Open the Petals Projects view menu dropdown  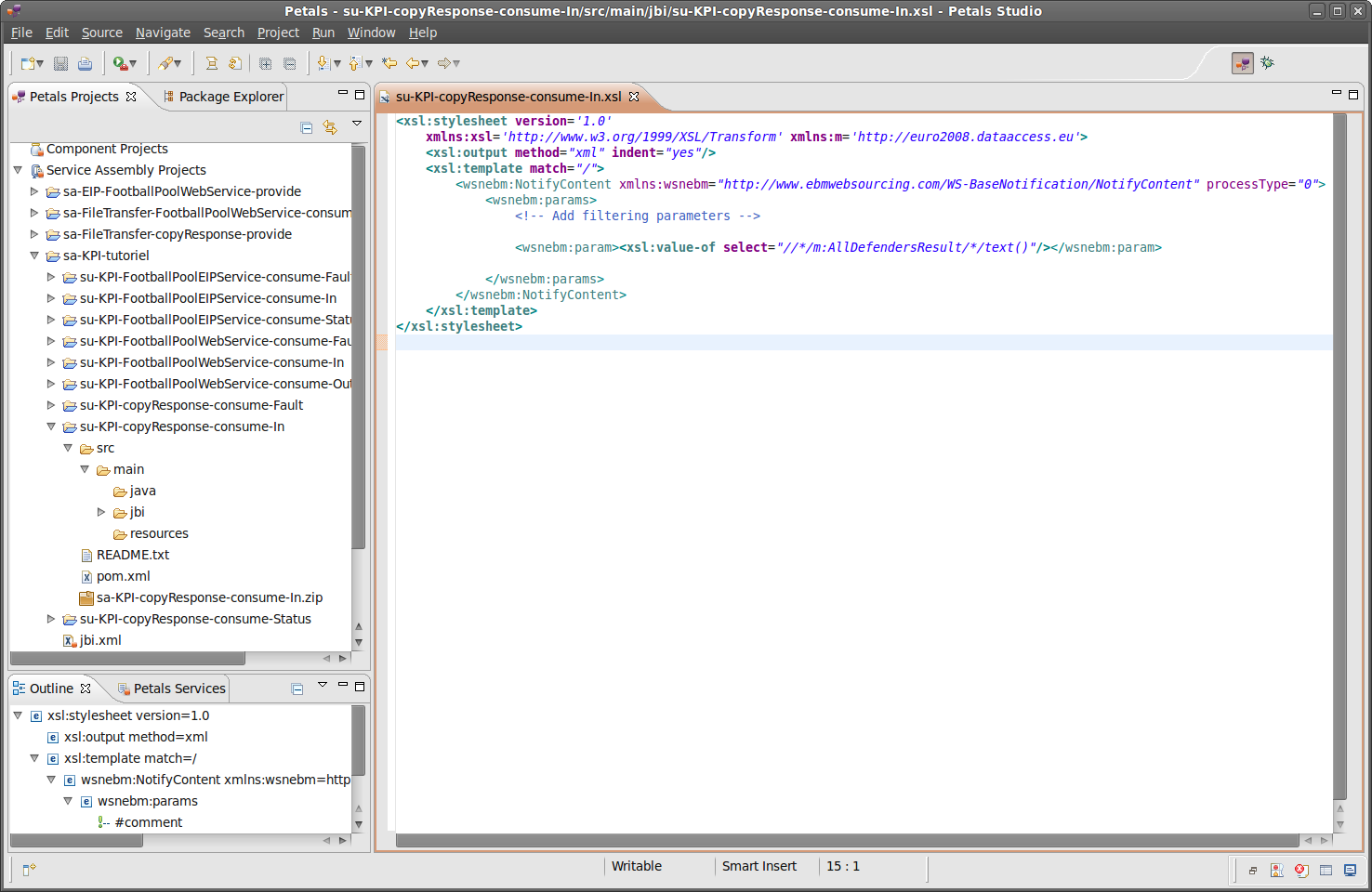coord(357,124)
